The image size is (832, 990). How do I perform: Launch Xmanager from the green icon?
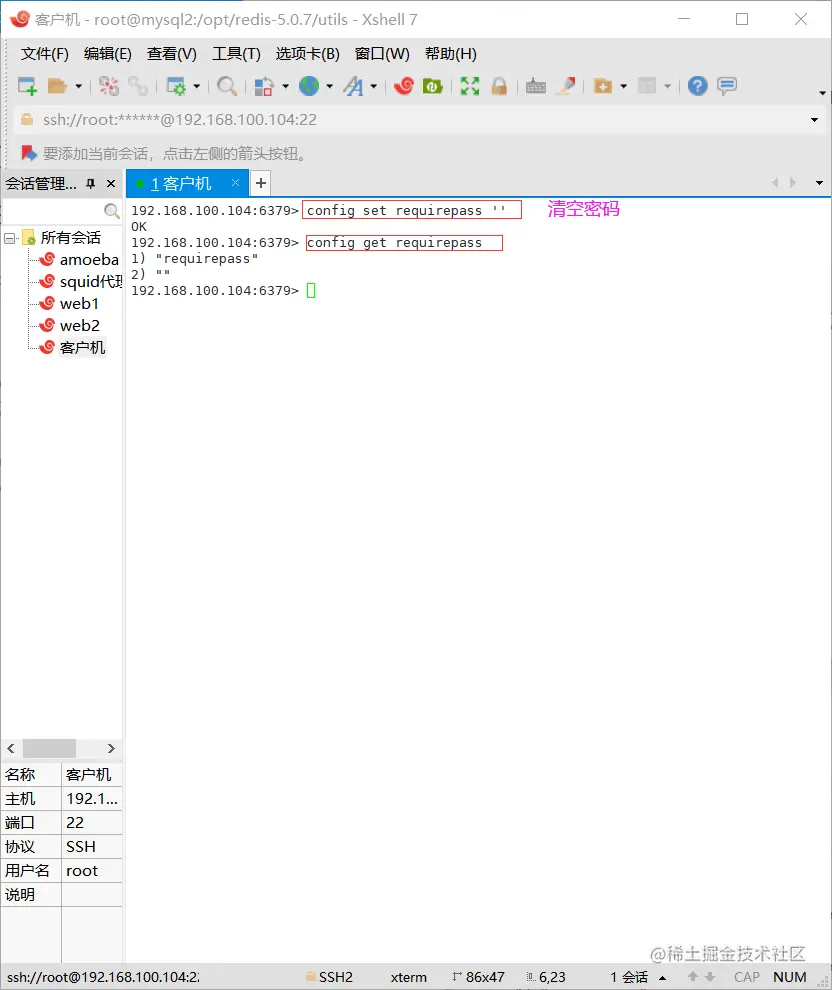(432, 86)
